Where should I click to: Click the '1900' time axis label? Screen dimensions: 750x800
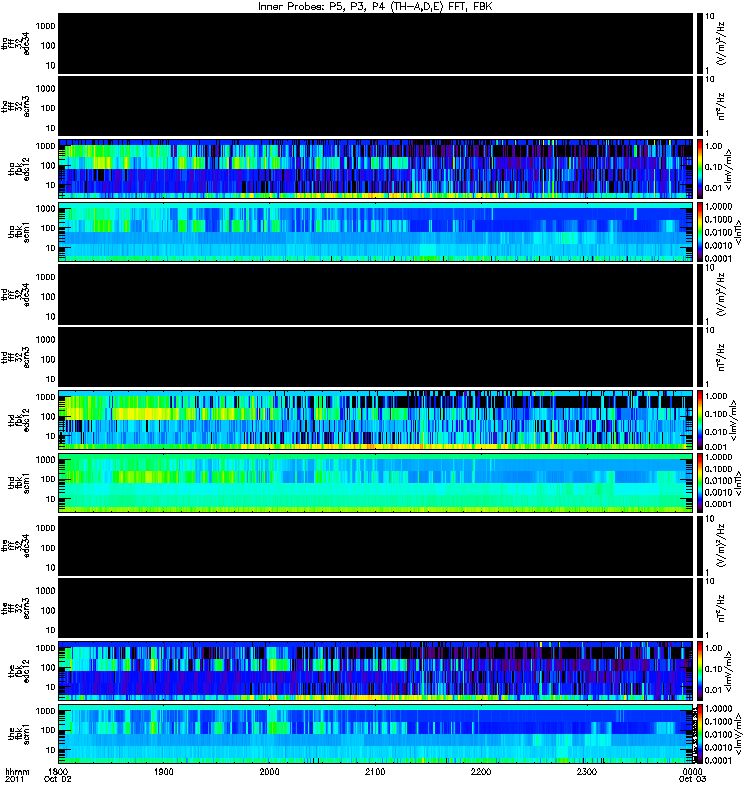[164, 772]
